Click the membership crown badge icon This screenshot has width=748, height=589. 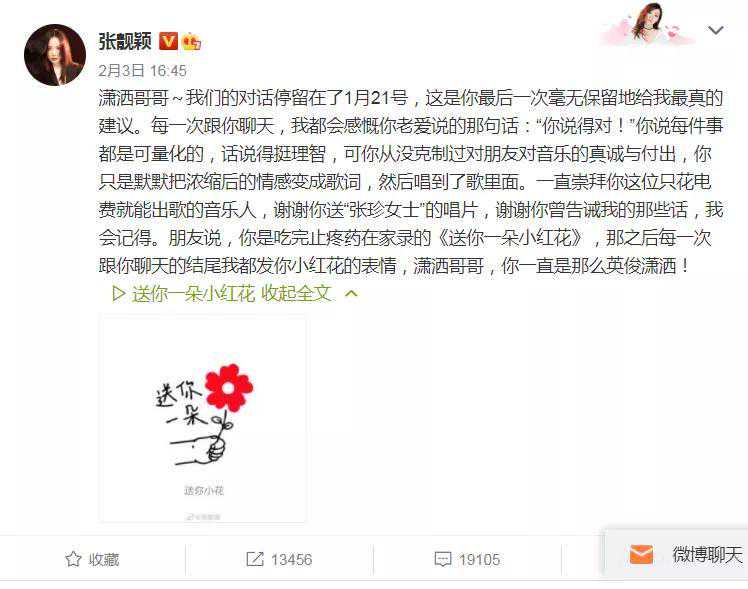click(x=191, y=41)
